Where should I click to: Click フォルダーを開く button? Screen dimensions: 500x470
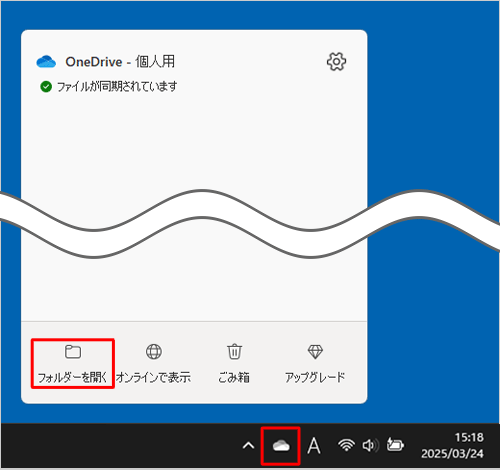[73, 363]
